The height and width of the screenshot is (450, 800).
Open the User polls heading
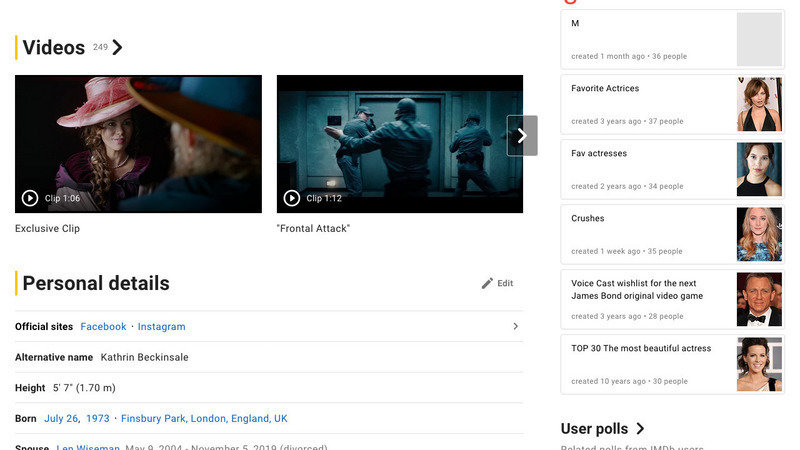click(x=594, y=429)
